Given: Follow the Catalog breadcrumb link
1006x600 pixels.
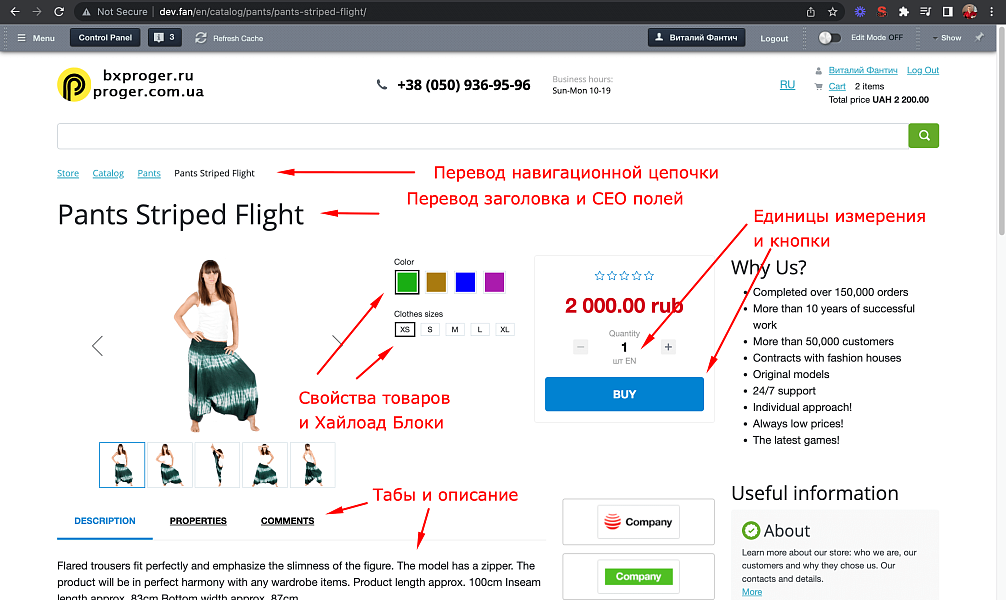Looking at the screenshot, I should click(108, 173).
